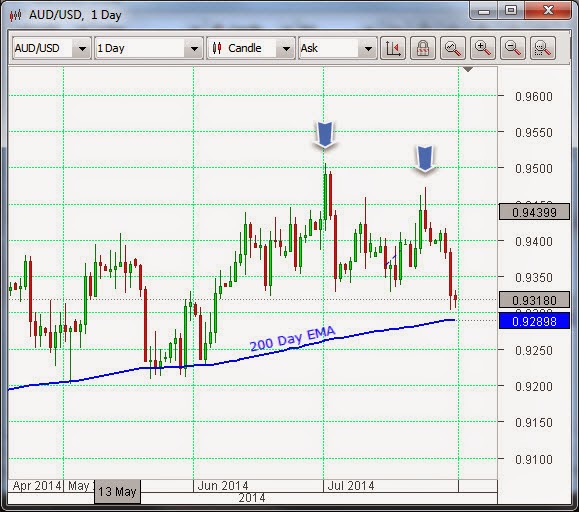Click the 0.9250 price axis label
Image resolution: width=579 pixels, height=512 pixels.
[x=534, y=350]
